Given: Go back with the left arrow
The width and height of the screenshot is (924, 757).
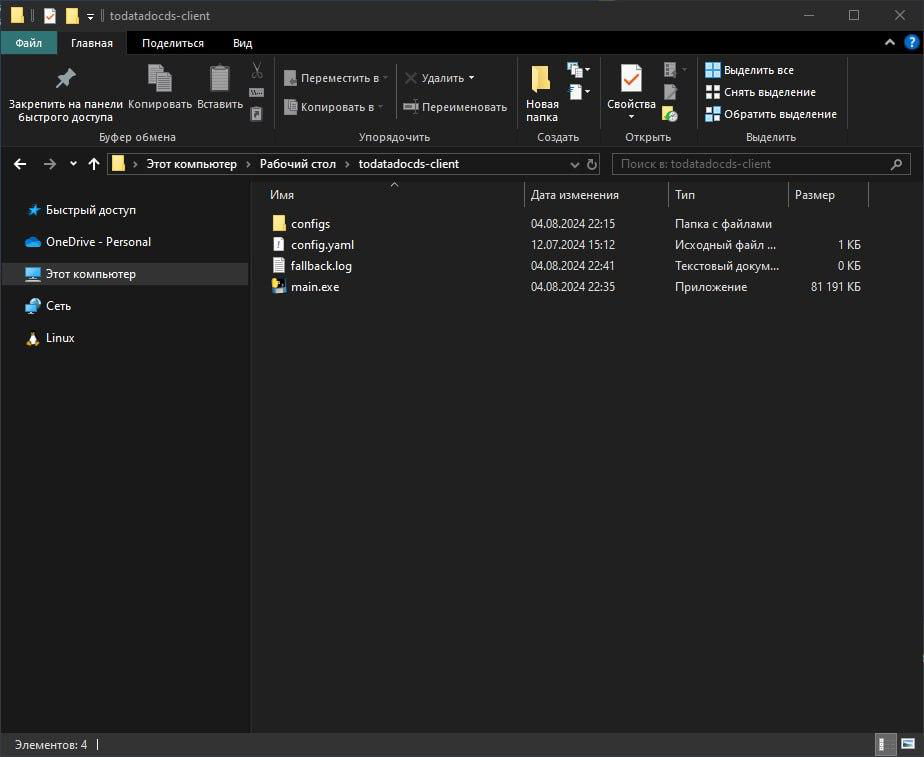Looking at the screenshot, I should [x=20, y=164].
